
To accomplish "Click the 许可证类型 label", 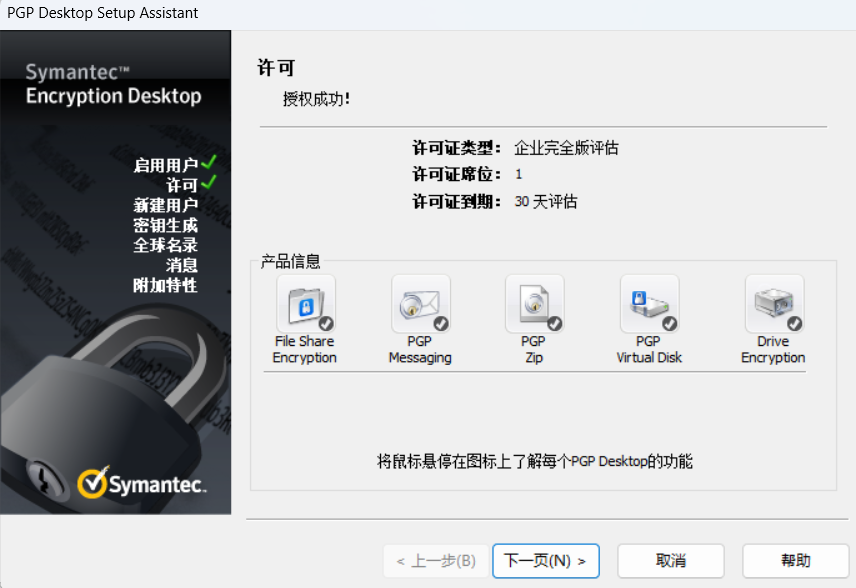I will pos(456,148).
